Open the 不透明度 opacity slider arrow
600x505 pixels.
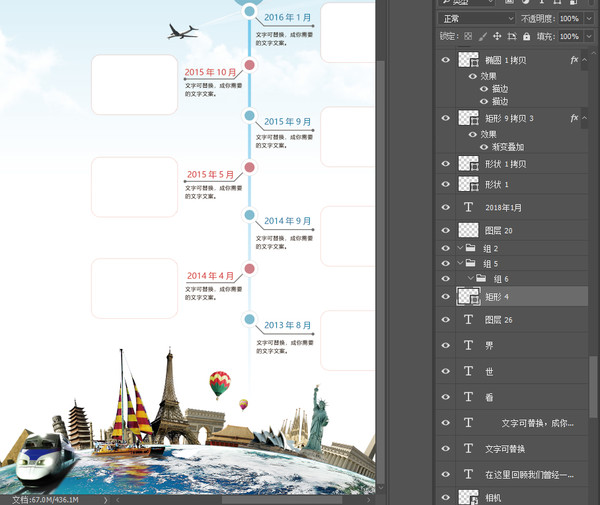tap(589, 18)
